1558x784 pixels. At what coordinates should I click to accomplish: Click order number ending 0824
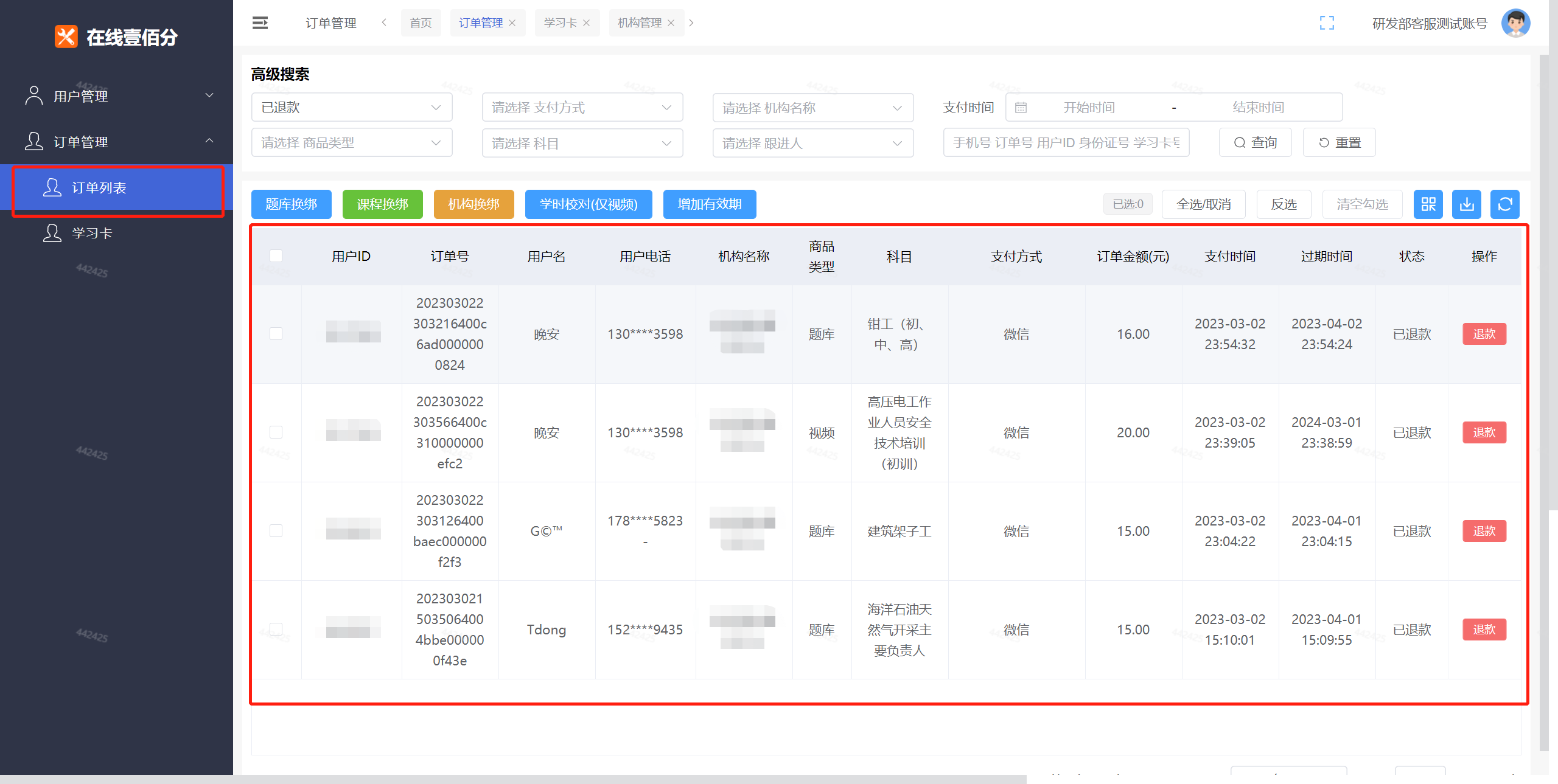450,334
